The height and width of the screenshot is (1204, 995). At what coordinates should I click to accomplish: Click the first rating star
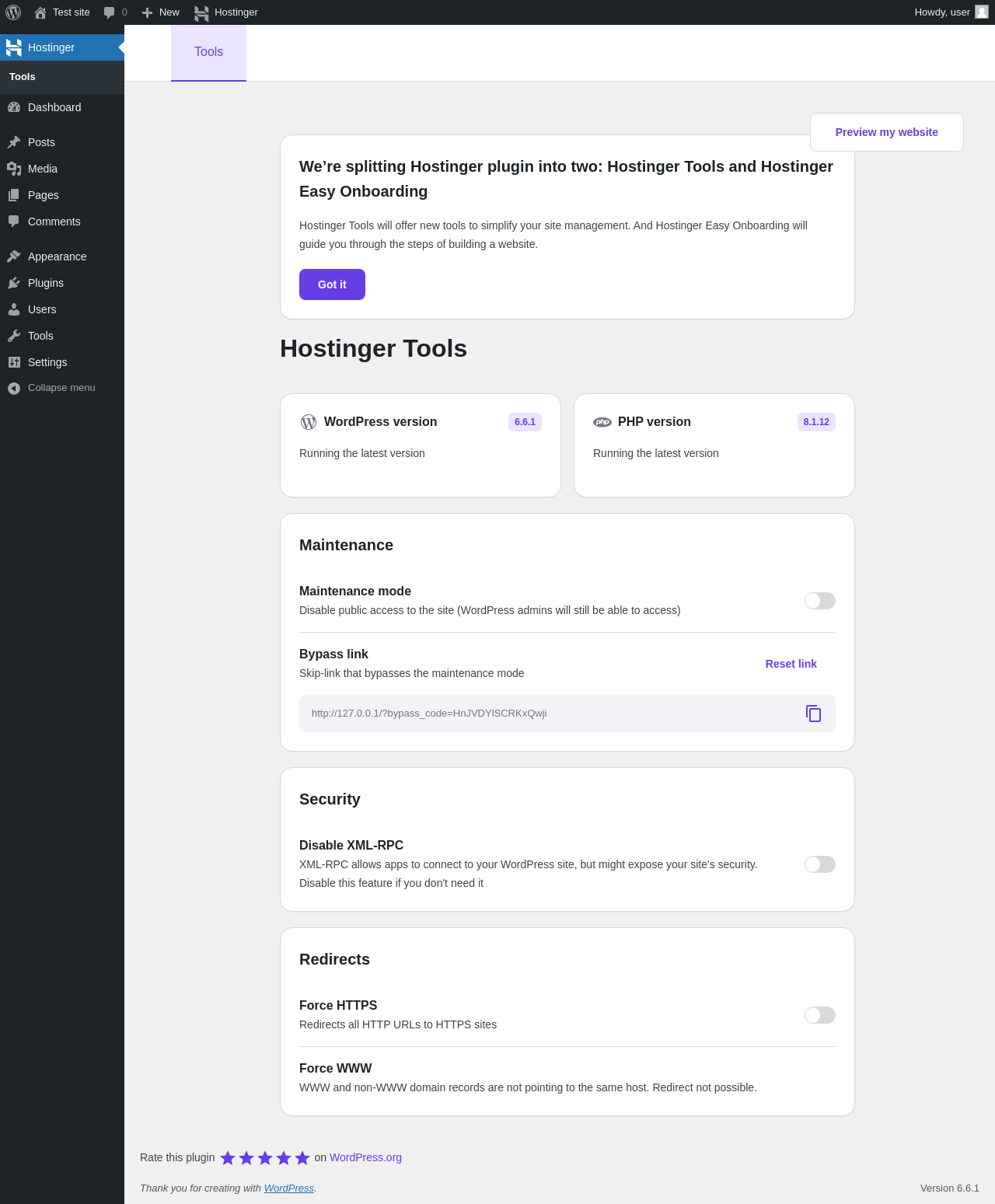pos(228,1158)
